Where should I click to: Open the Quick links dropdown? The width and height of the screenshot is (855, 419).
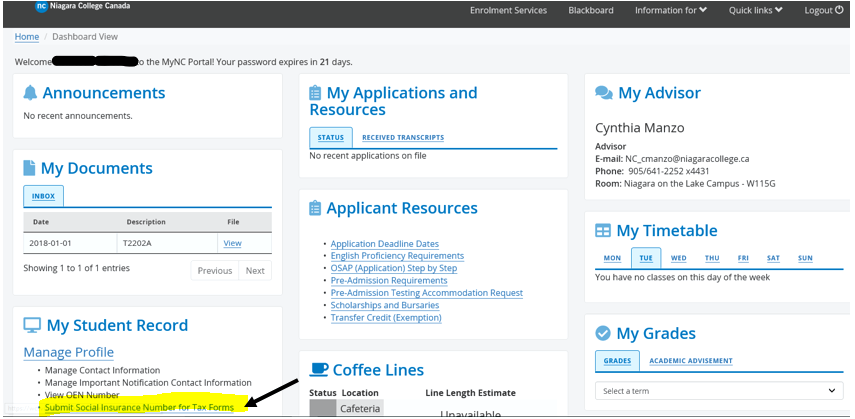tap(755, 10)
